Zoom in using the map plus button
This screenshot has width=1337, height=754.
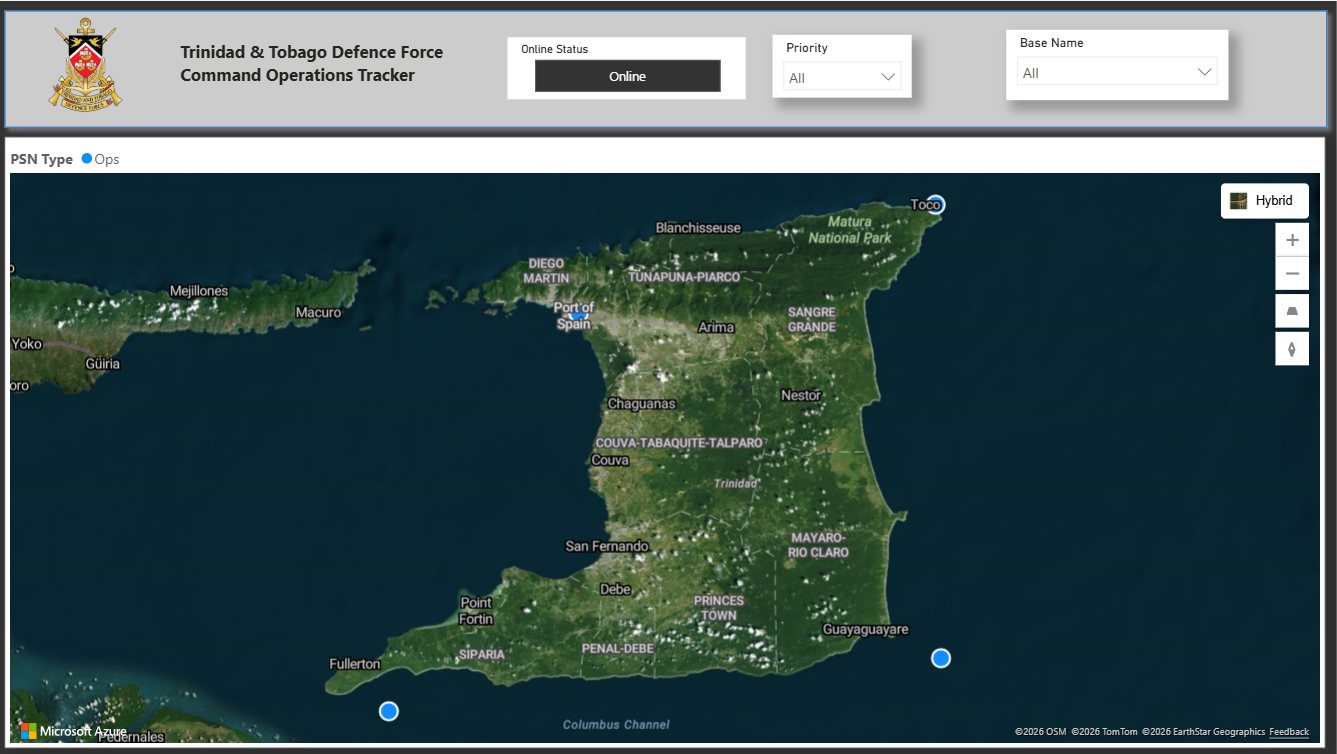tap(1292, 240)
